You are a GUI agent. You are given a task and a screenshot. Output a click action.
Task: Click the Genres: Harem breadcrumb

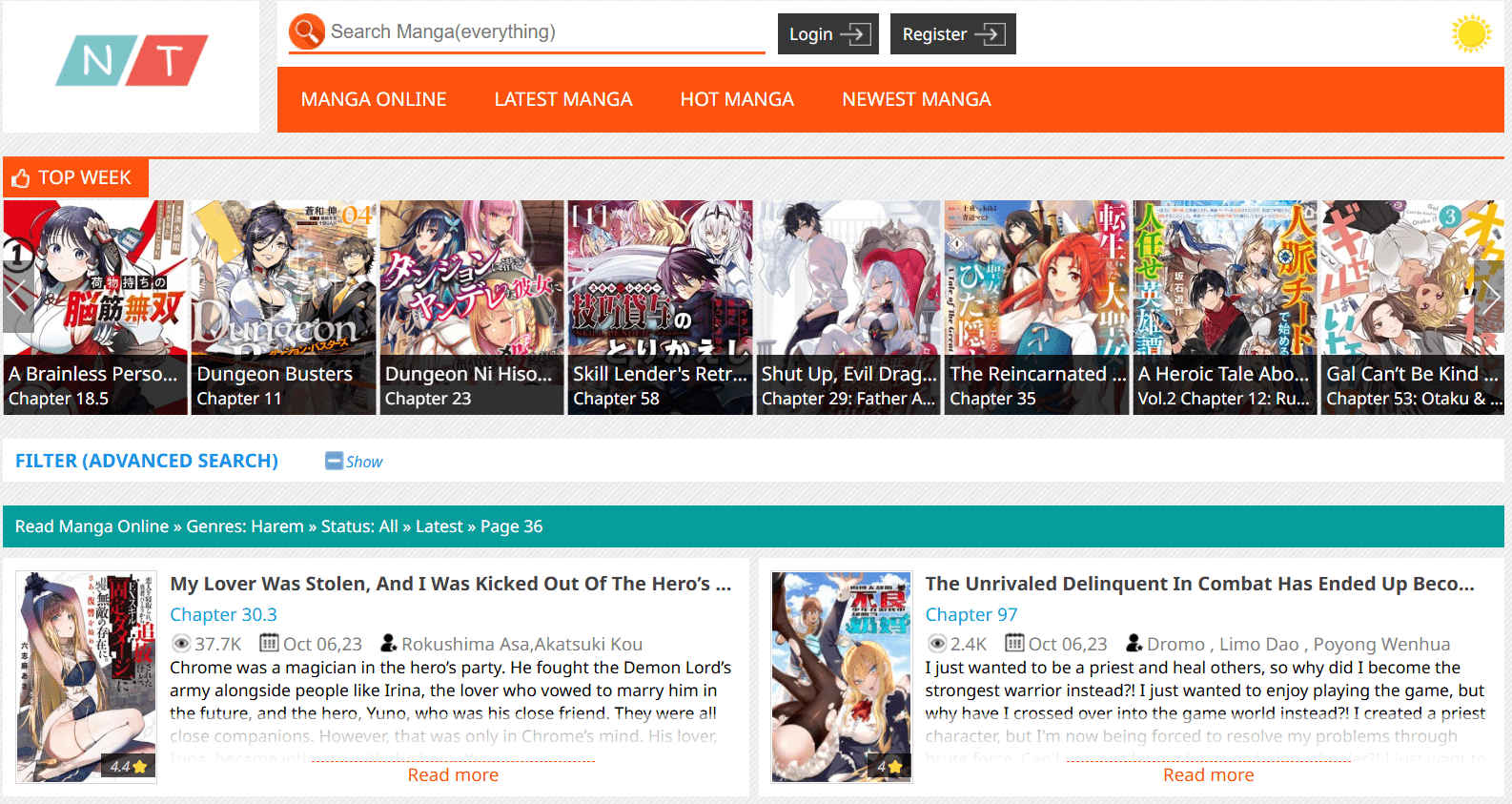point(245,526)
